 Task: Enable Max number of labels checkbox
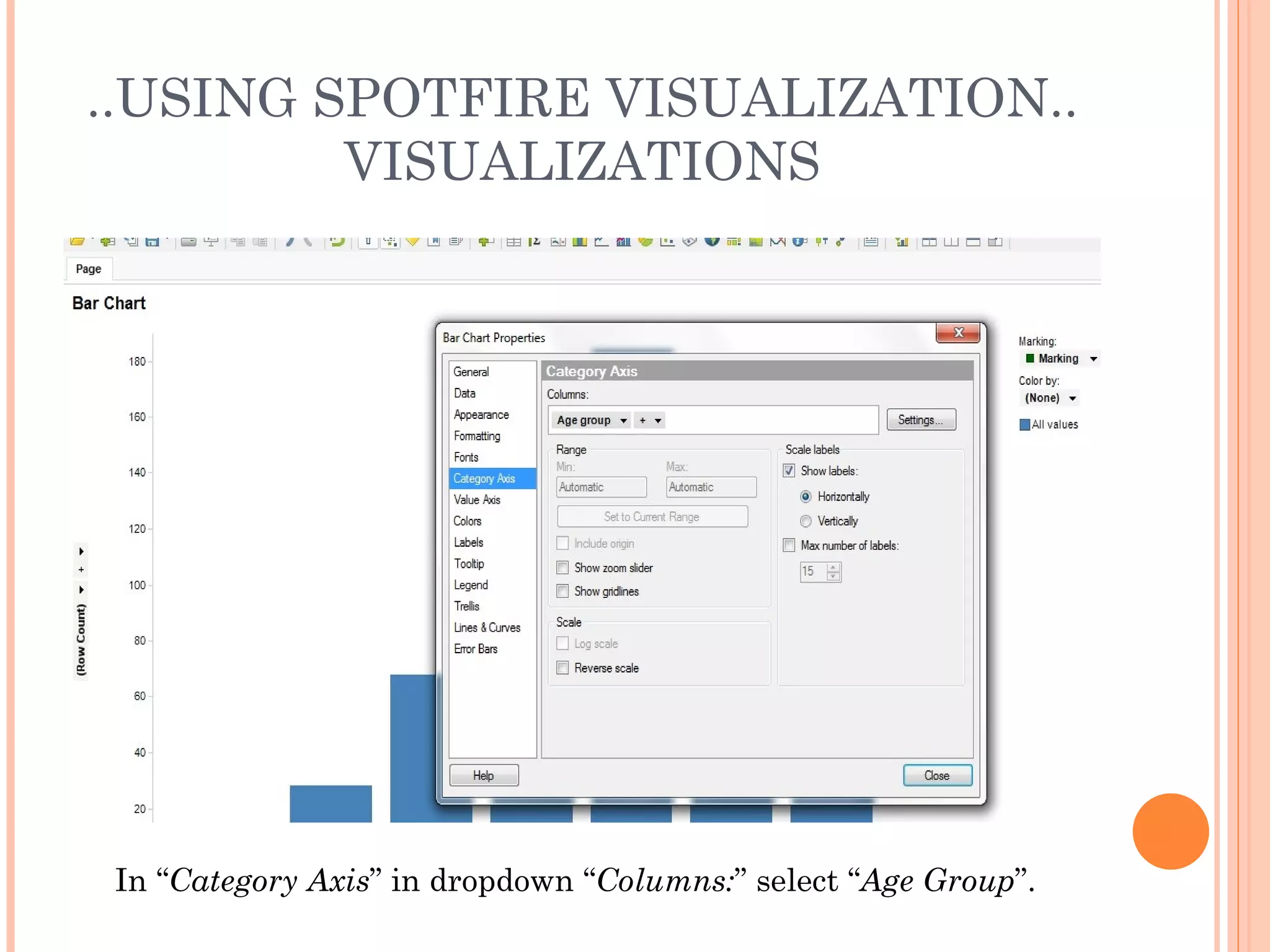click(x=789, y=545)
